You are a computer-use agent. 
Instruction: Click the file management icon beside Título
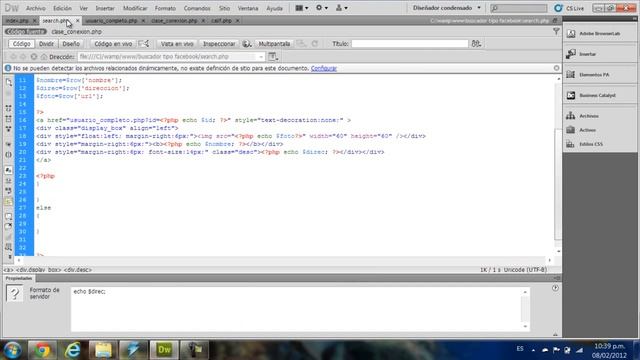tap(476, 44)
